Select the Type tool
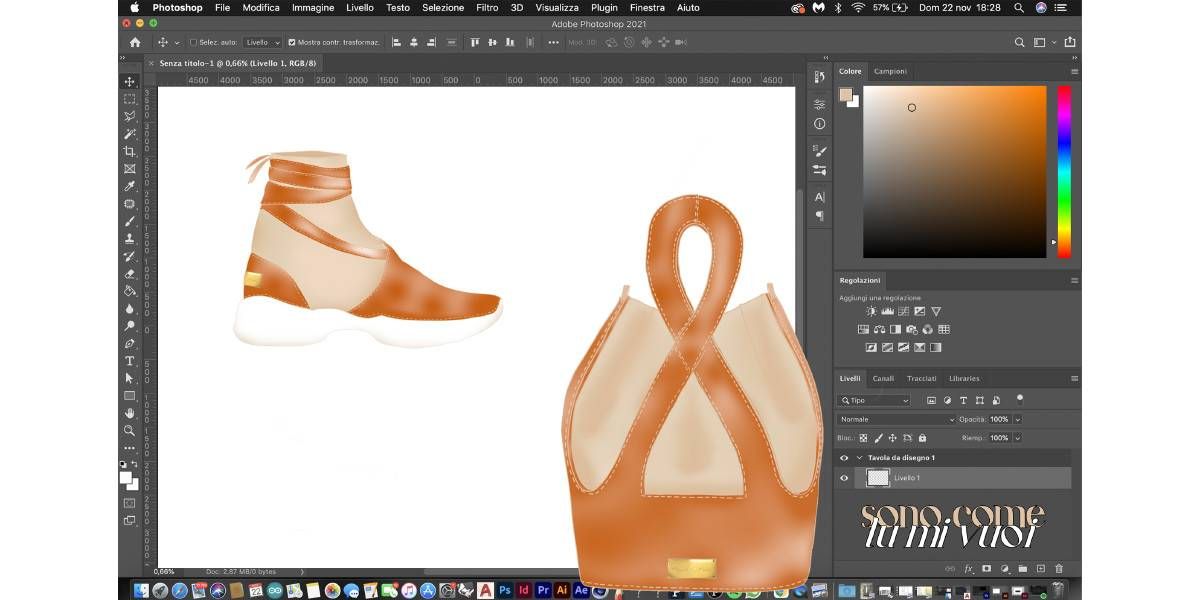This screenshot has width=1200, height=600. click(129, 361)
